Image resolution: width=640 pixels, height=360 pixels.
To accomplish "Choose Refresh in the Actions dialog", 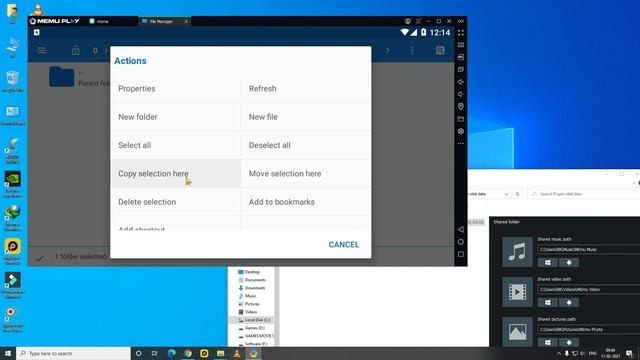I will tap(306, 89).
